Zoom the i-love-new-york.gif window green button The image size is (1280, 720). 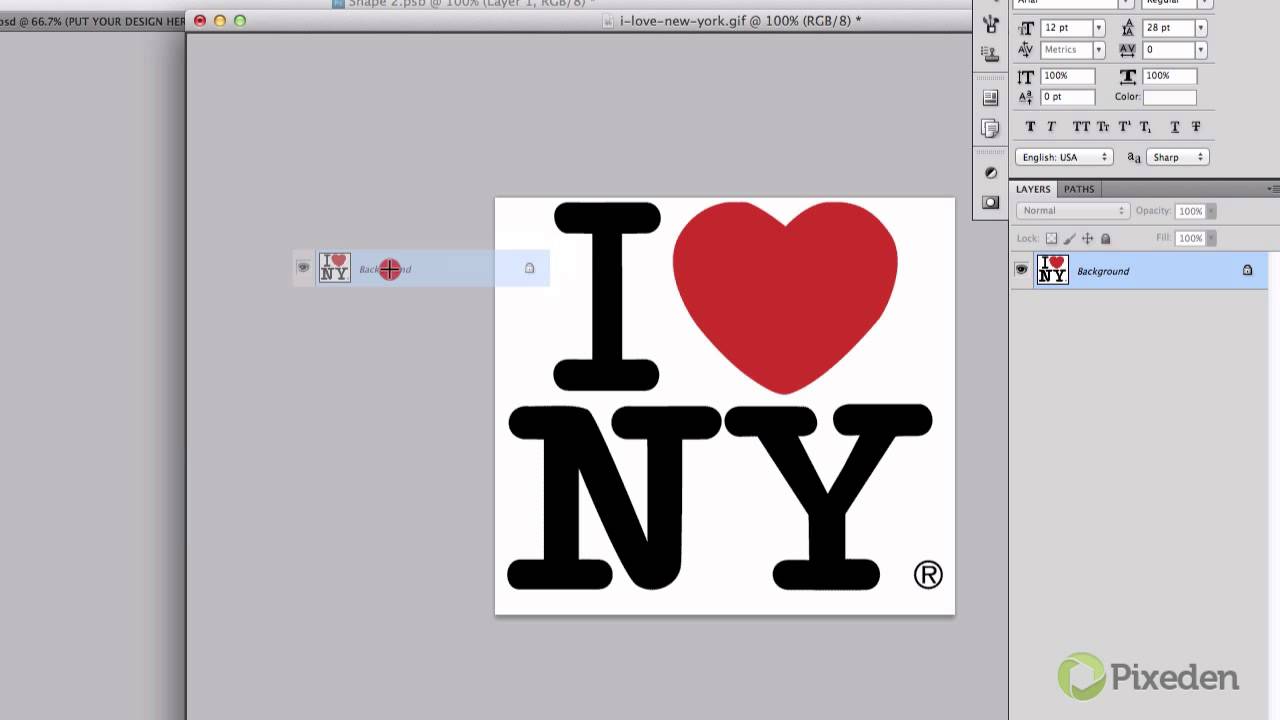(x=240, y=20)
